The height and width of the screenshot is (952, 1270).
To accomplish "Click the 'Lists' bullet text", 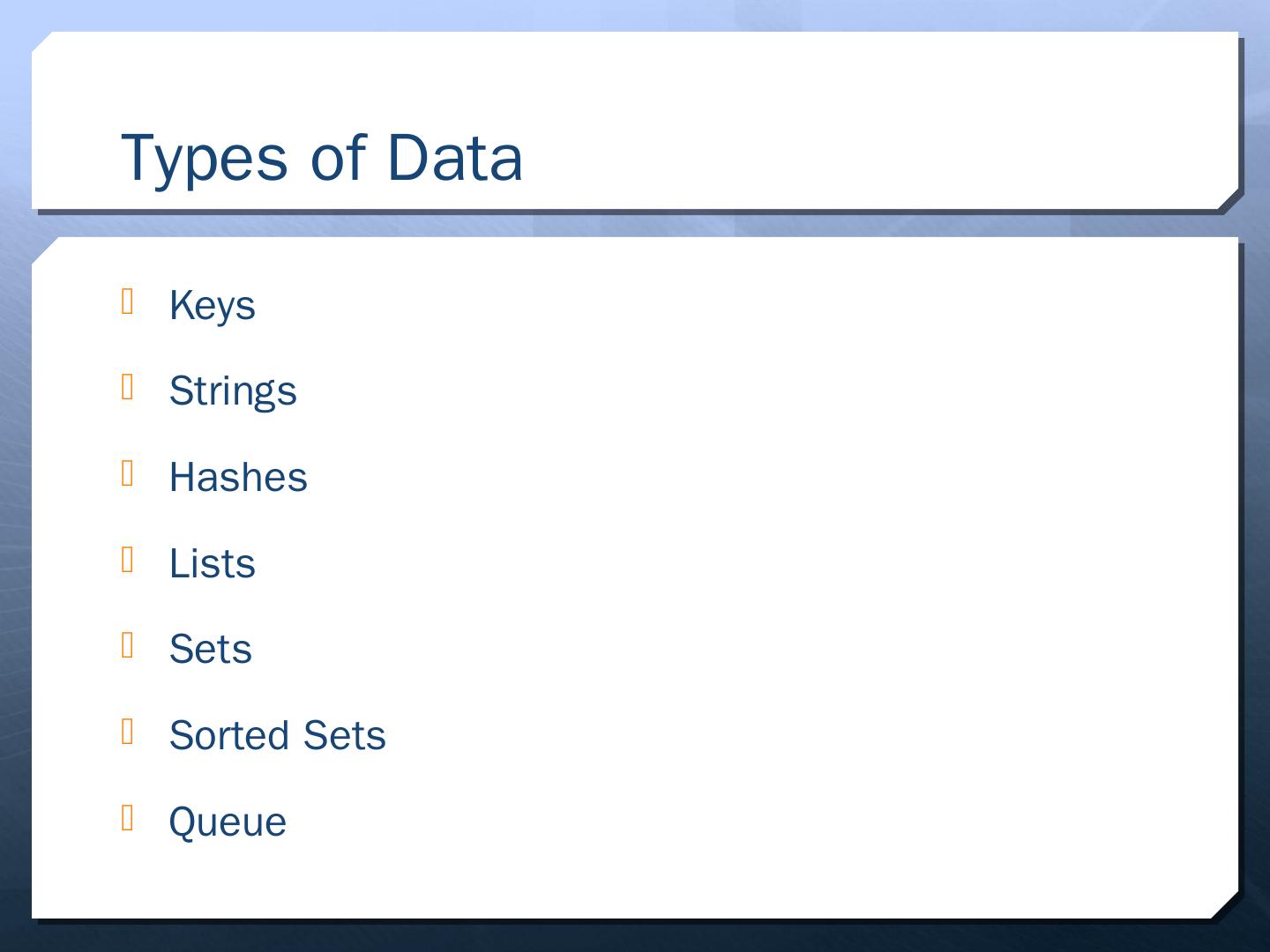I will [x=212, y=564].
